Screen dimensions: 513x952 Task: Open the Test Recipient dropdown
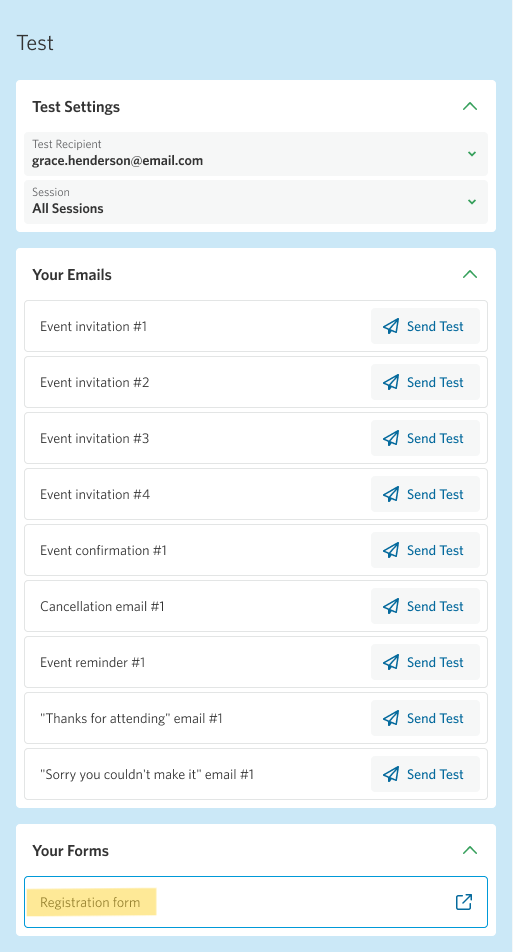(256, 154)
